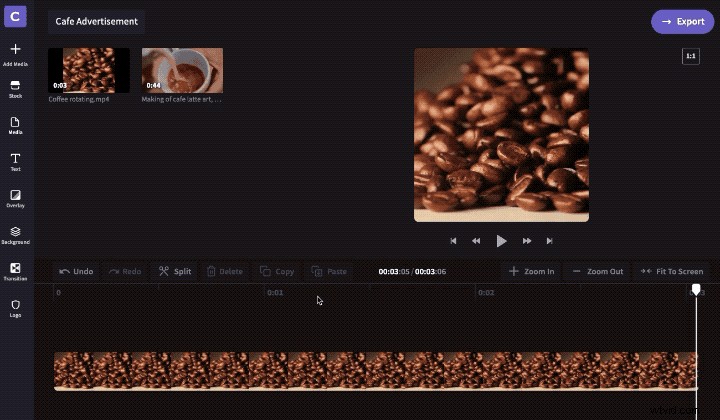Click the 00:03:05 timecode display
This screenshot has height=420, width=720.
(x=394, y=271)
